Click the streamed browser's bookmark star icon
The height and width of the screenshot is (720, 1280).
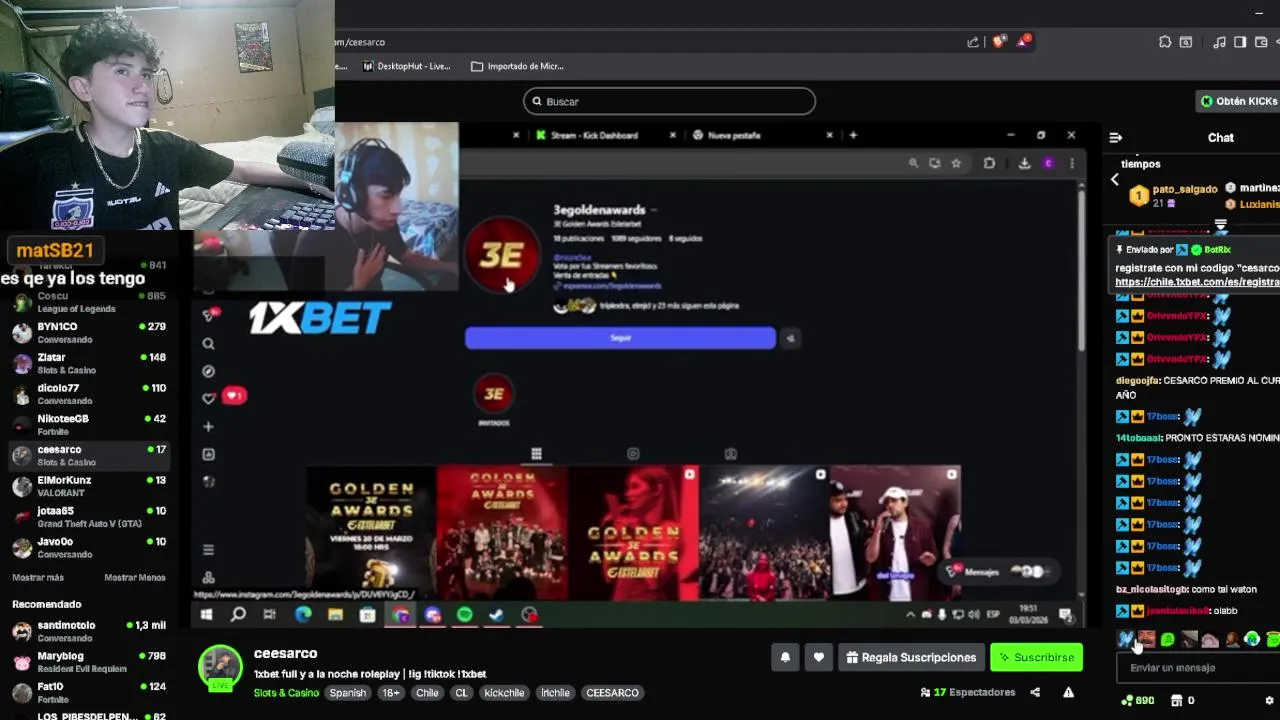pyautogui.click(x=956, y=163)
